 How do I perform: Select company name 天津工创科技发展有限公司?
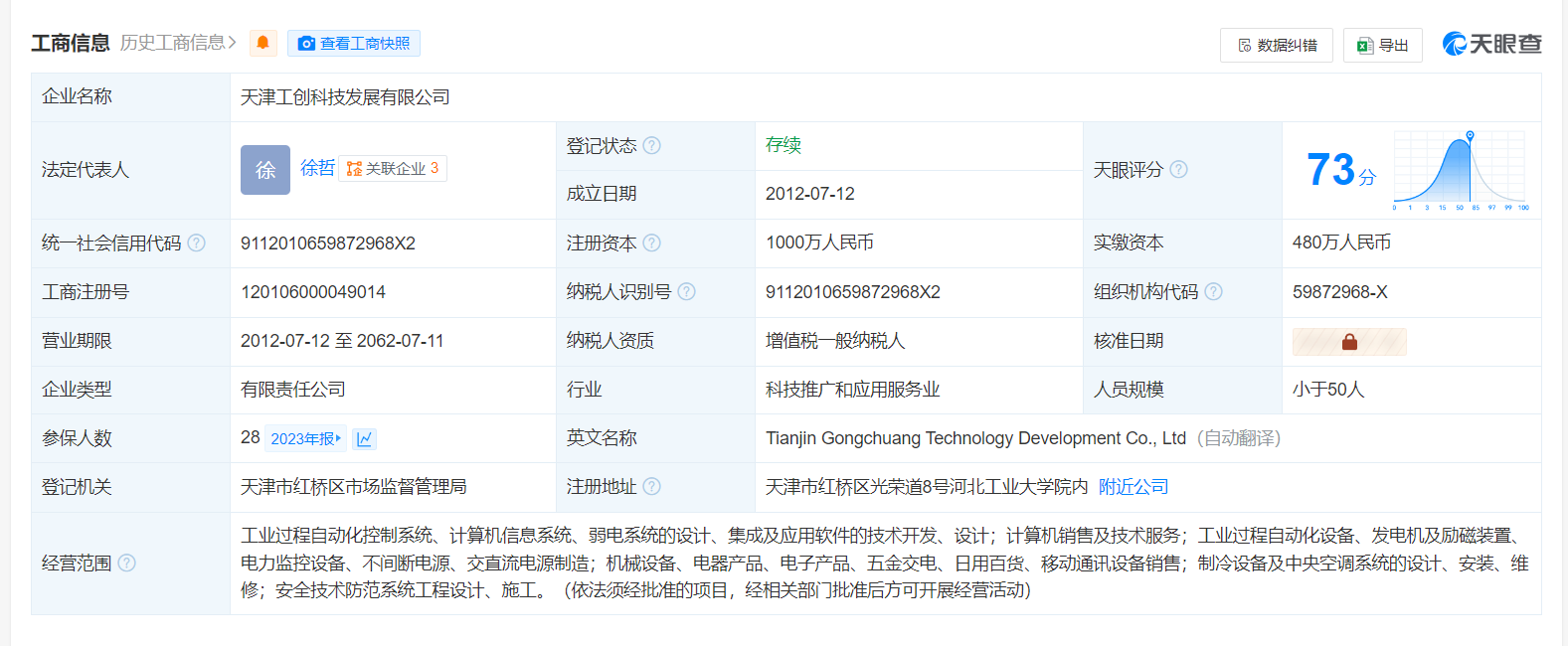345,97
